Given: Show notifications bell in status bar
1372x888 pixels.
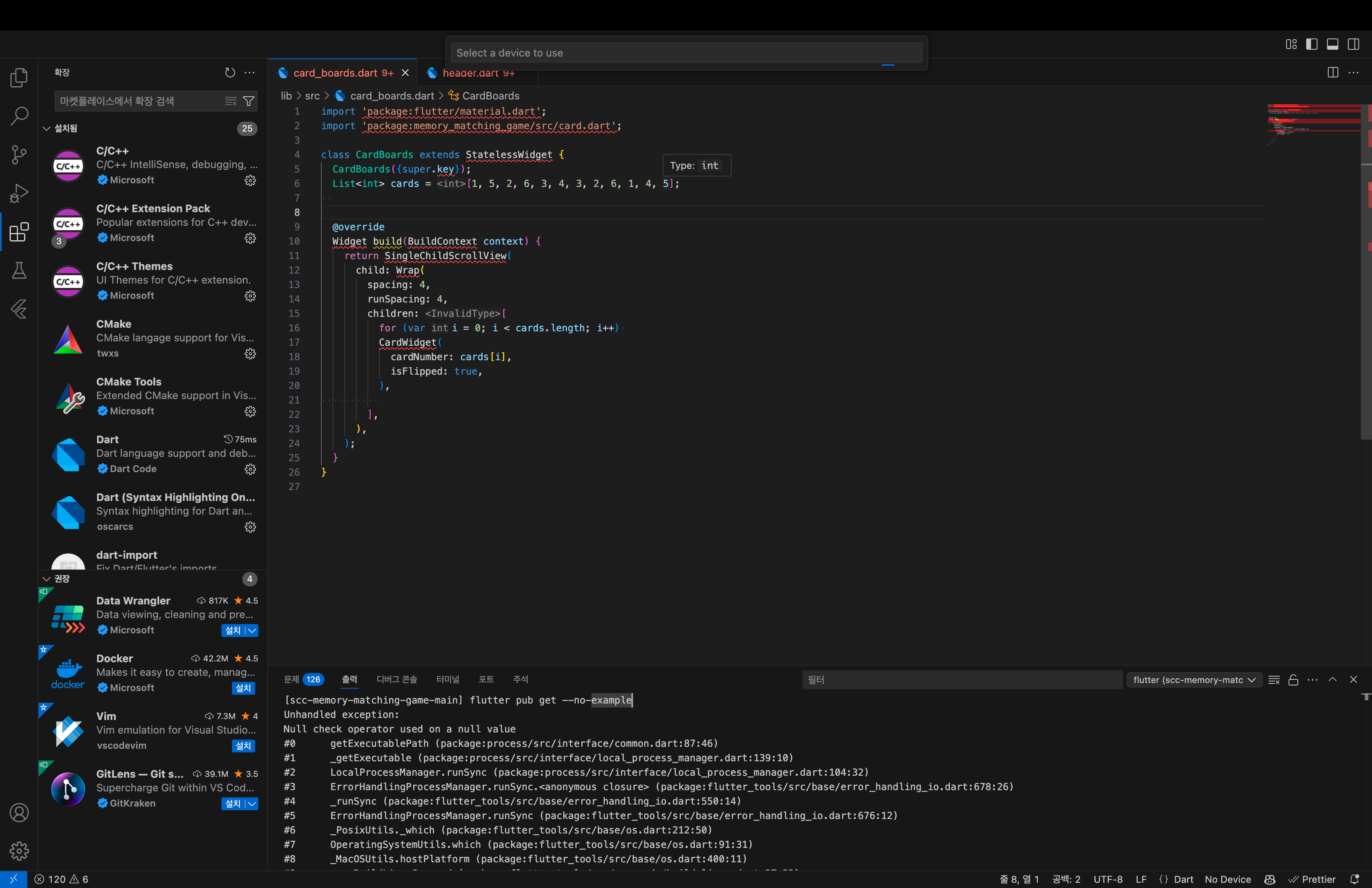Looking at the screenshot, I should click(x=1355, y=879).
